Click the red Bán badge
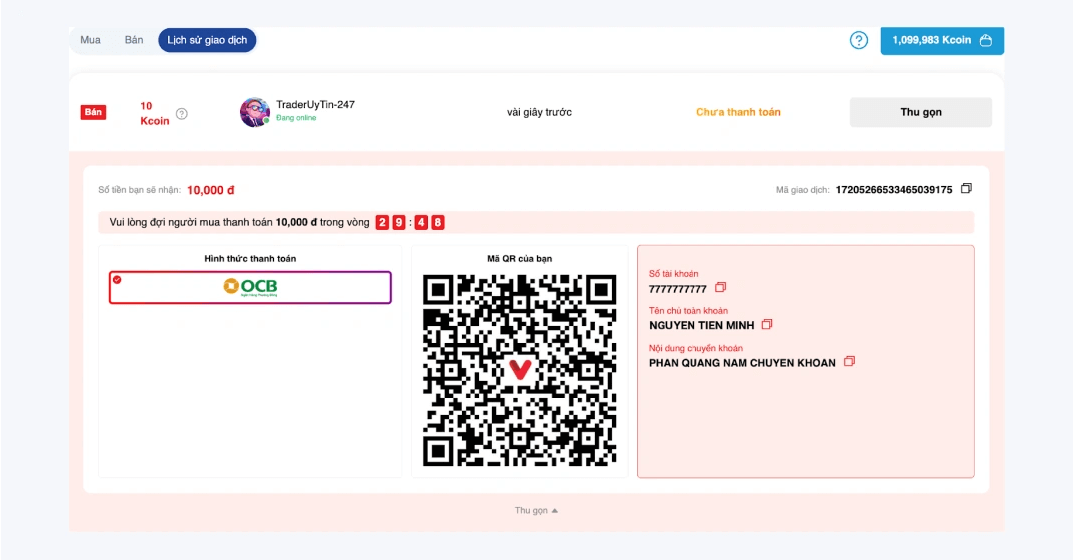Image resolution: width=1073 pixels, height=560 pixels. [x=94, y=112]
